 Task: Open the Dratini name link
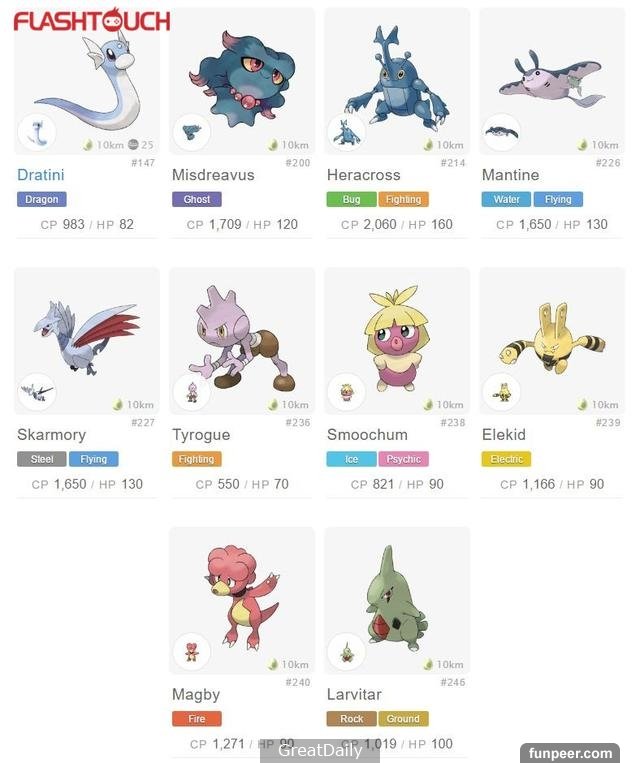[x=41, y=175]
